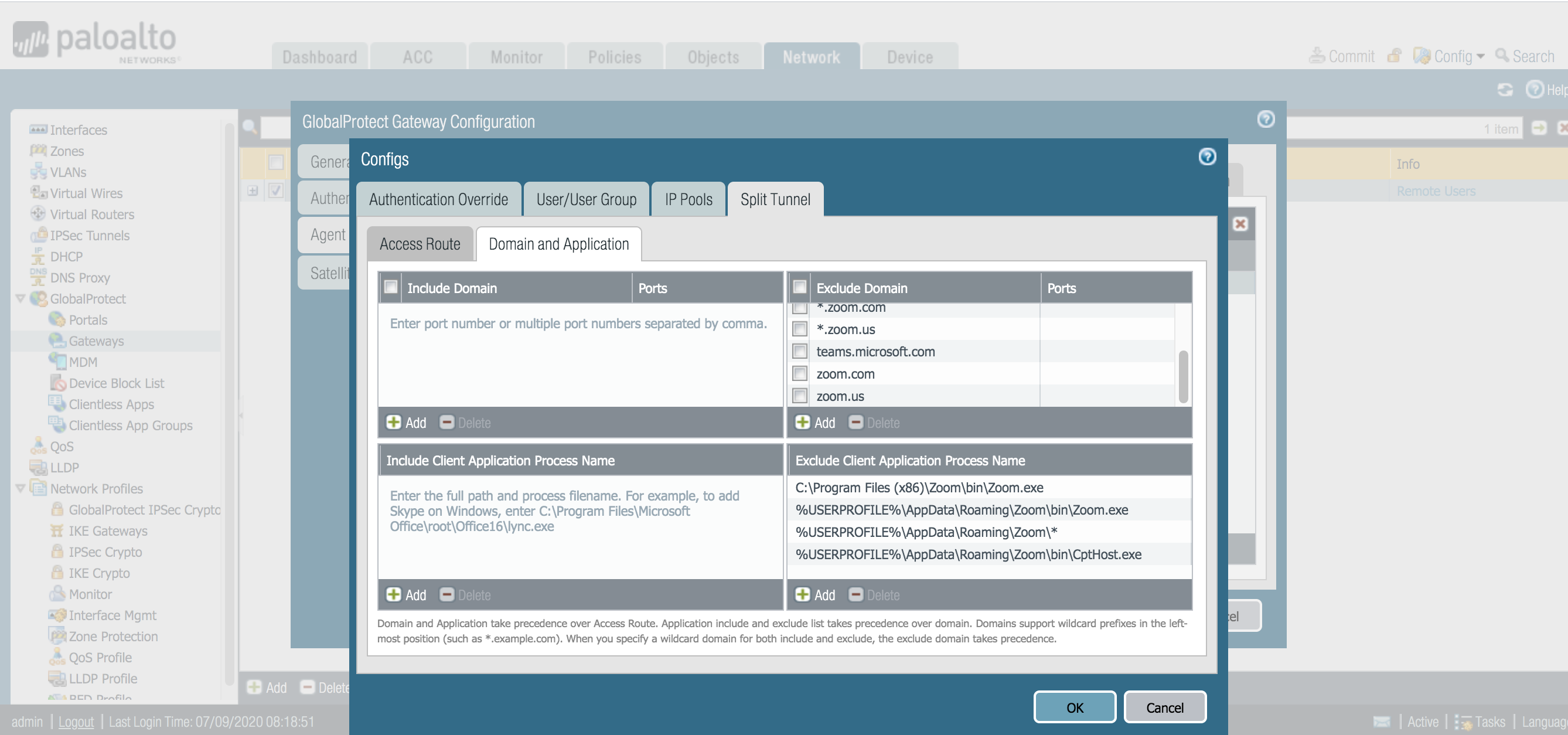Click the Commit icon in top bar
This screenshot has height=735, width=1568.
[1317, 56]
